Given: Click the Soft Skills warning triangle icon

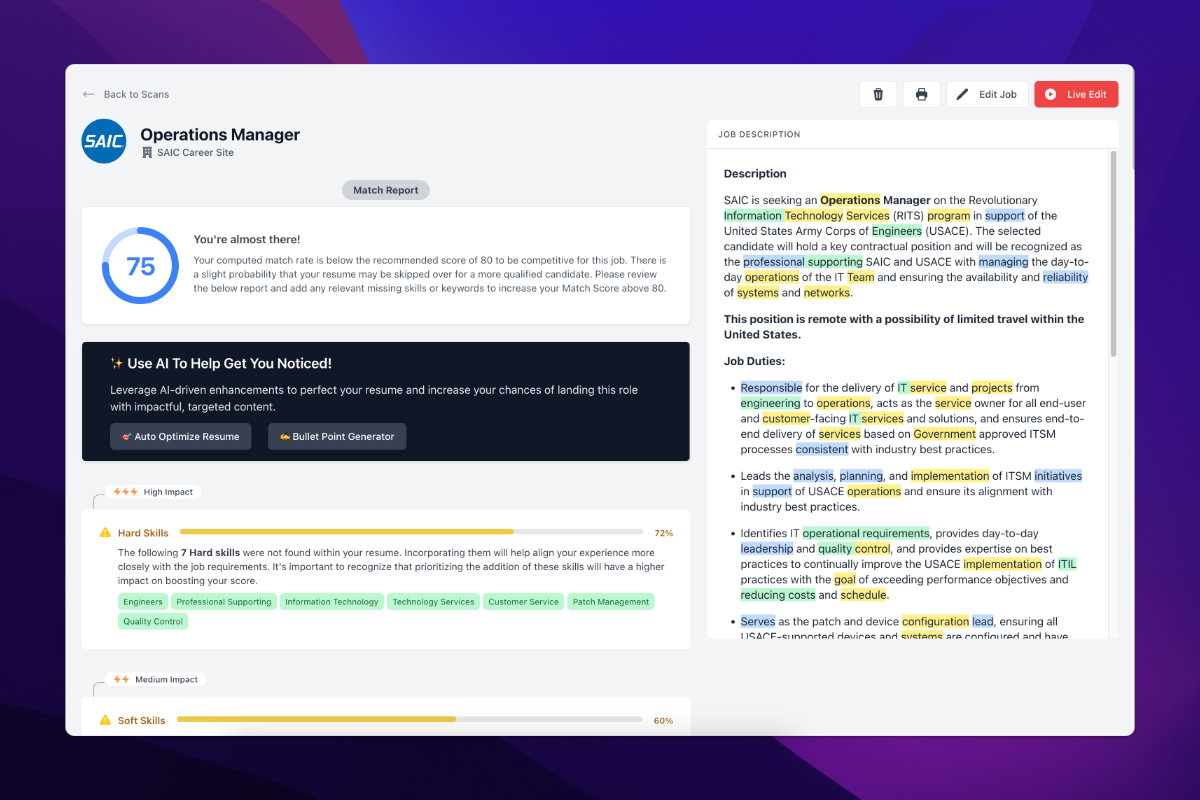Looking at the screenshot, I should 105,720.
